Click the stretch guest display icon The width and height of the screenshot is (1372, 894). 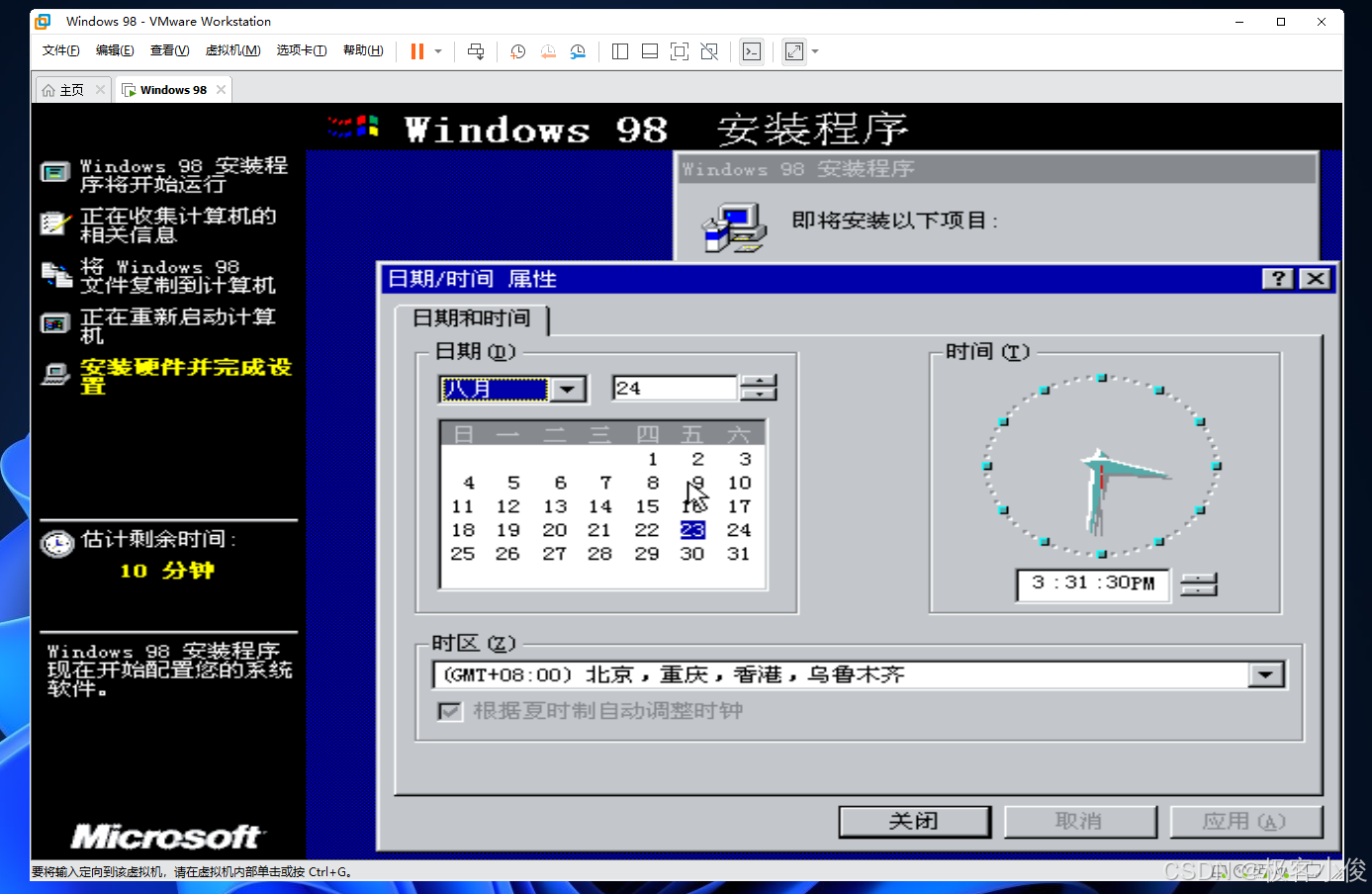(x=794, y=51)
